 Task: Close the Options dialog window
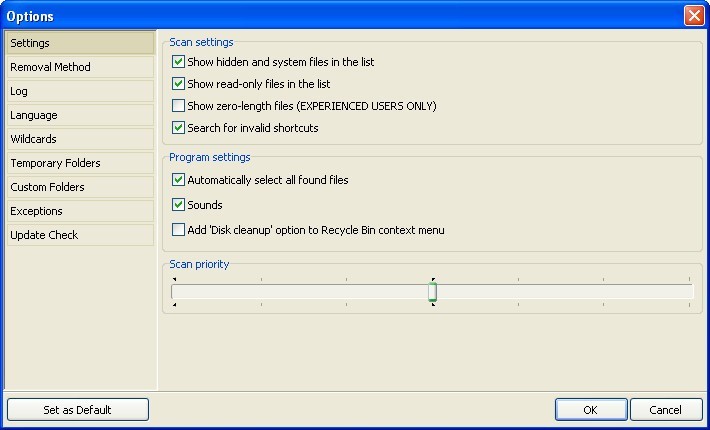(x=694, y=16)
